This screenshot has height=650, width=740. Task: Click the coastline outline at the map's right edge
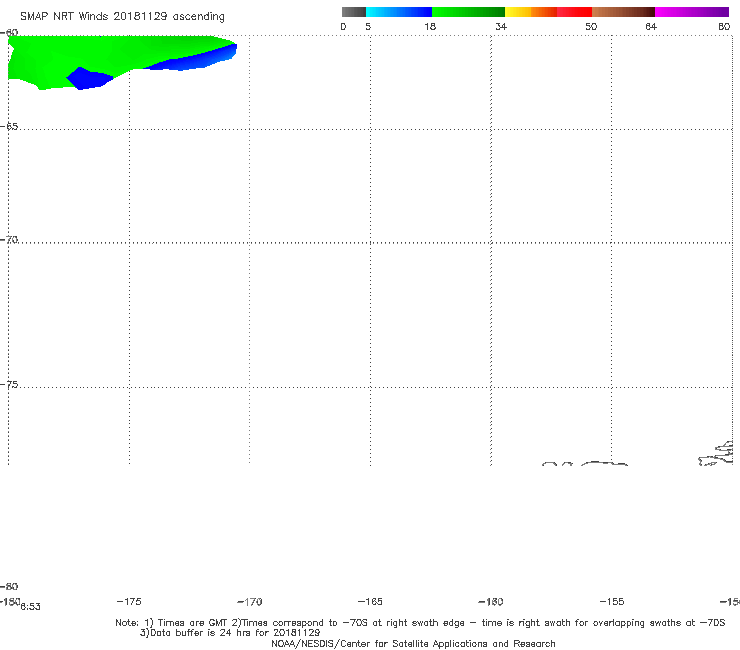click(x=715, y=453)
